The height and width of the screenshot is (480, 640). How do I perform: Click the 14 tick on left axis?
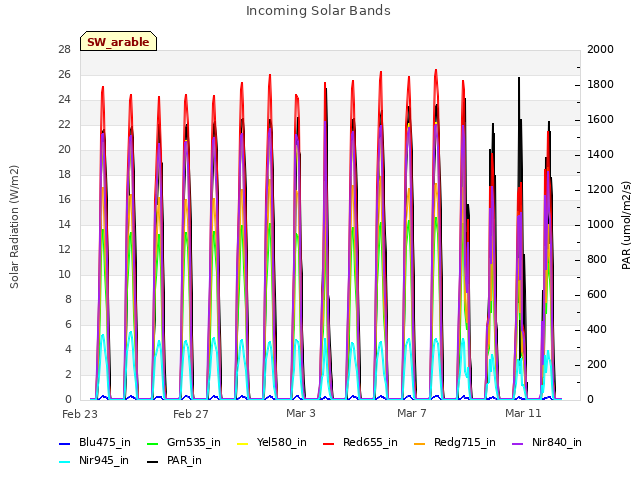[64, 224]
